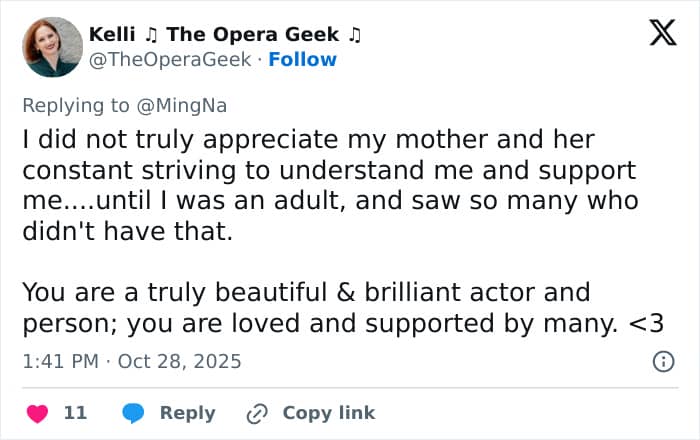Viewport: 700px width, 440px height.
Task: Click the music note after "The Opera Geek"
Action: pyautogui.click(x=352, y=35)
